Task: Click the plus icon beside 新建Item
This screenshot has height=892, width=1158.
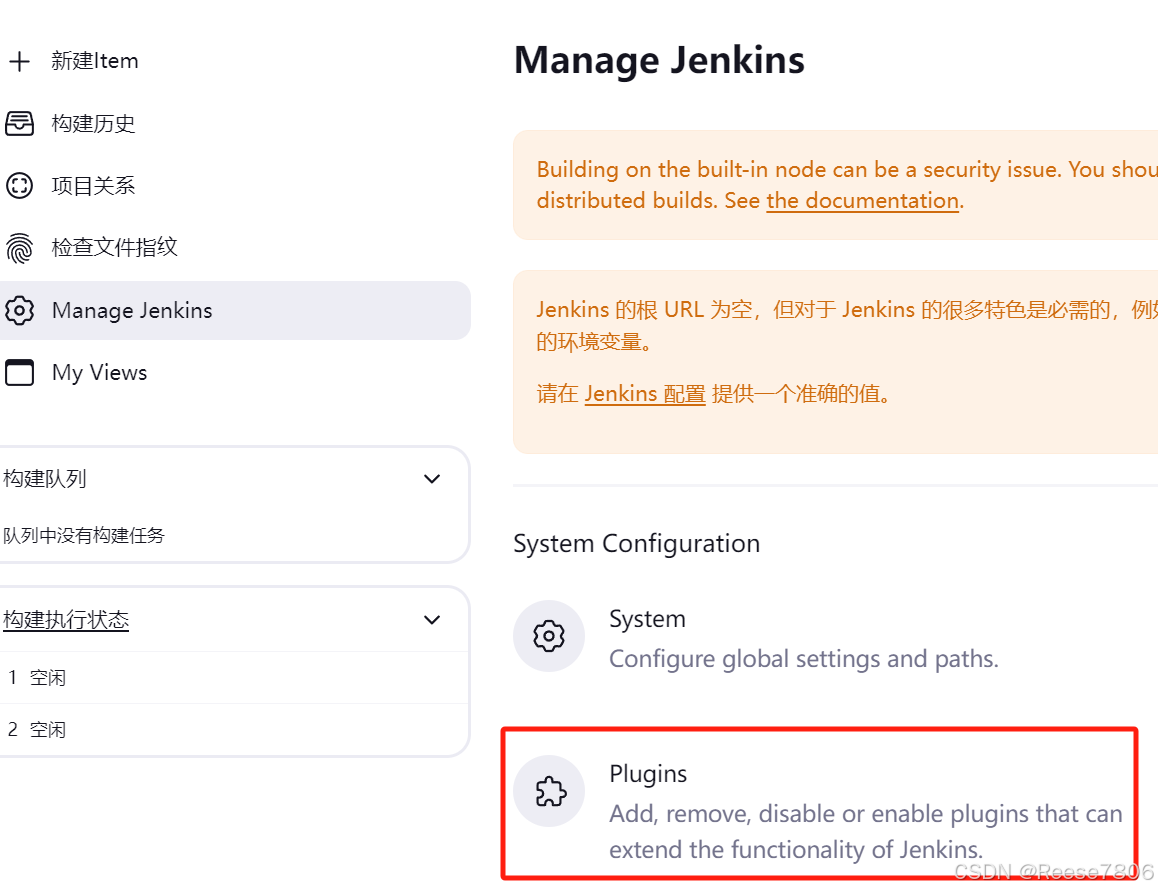Action: (x=19, y=61)
